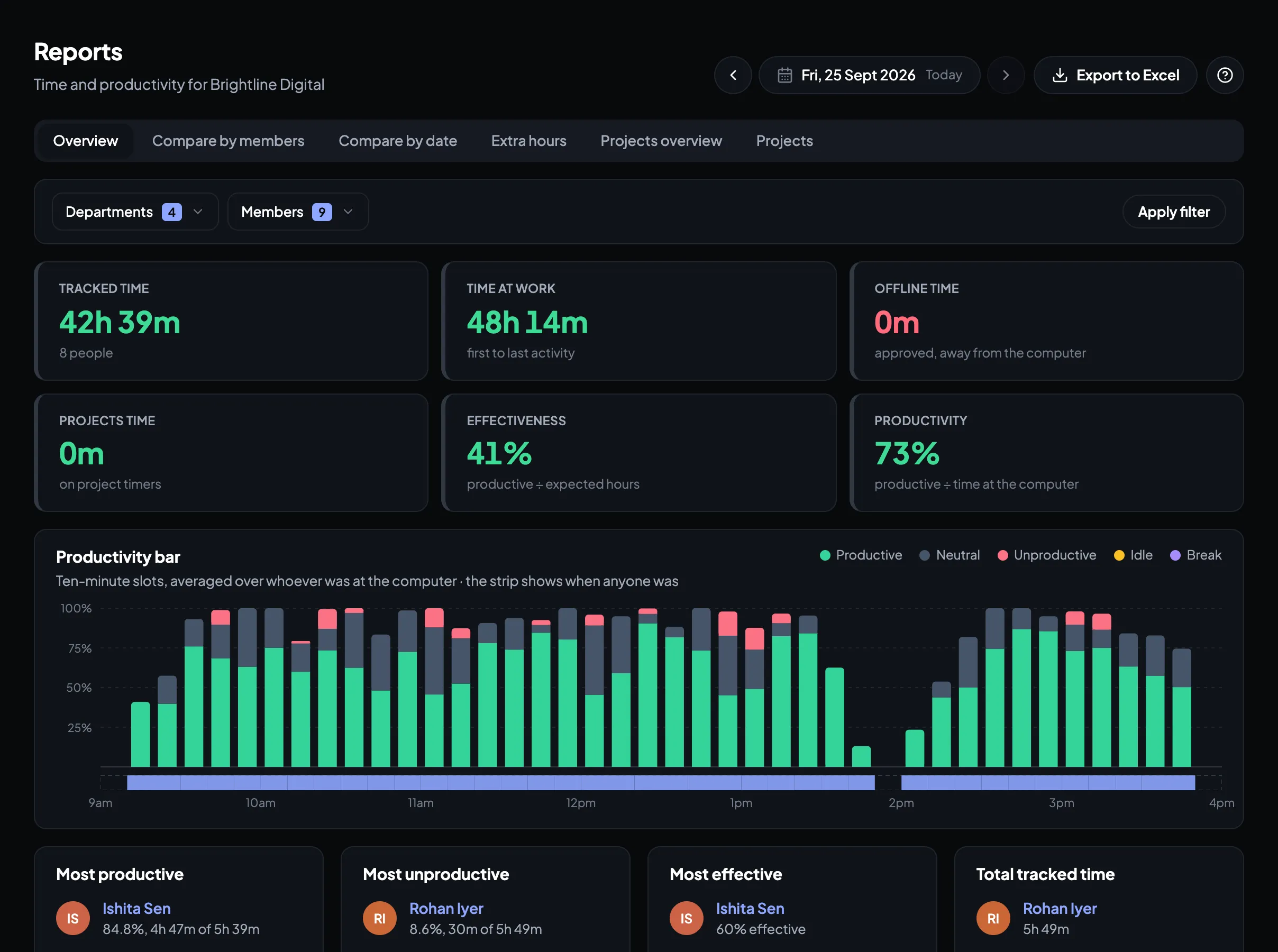Click the Projects Time card 0m
This screenshot has height=952, width=1278.
click(231, 452)
